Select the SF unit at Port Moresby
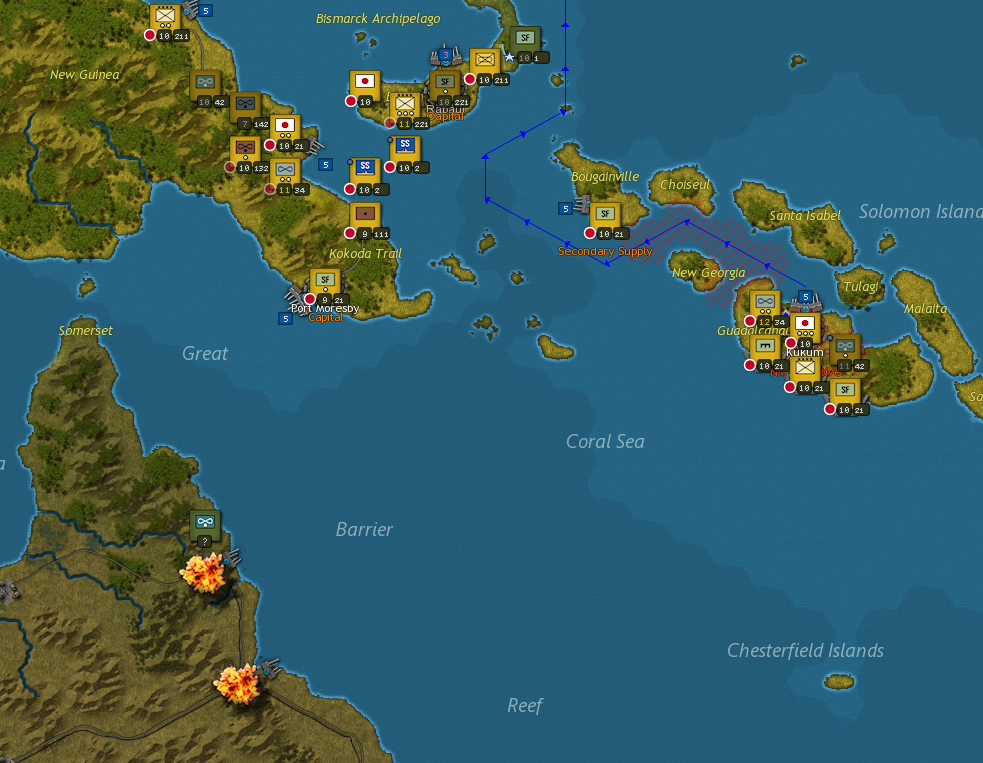The image size is (983, 763). pos(325,284)
